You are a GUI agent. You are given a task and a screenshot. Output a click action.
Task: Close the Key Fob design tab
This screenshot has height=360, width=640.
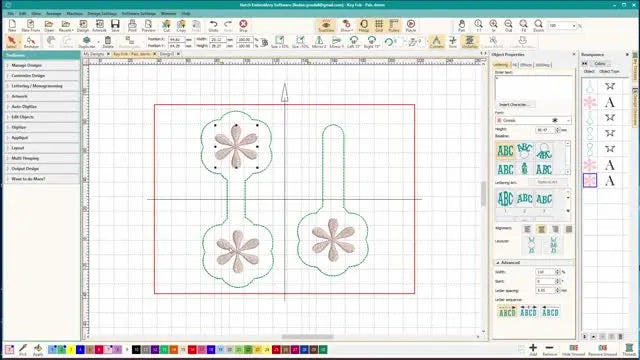(154, 54)
